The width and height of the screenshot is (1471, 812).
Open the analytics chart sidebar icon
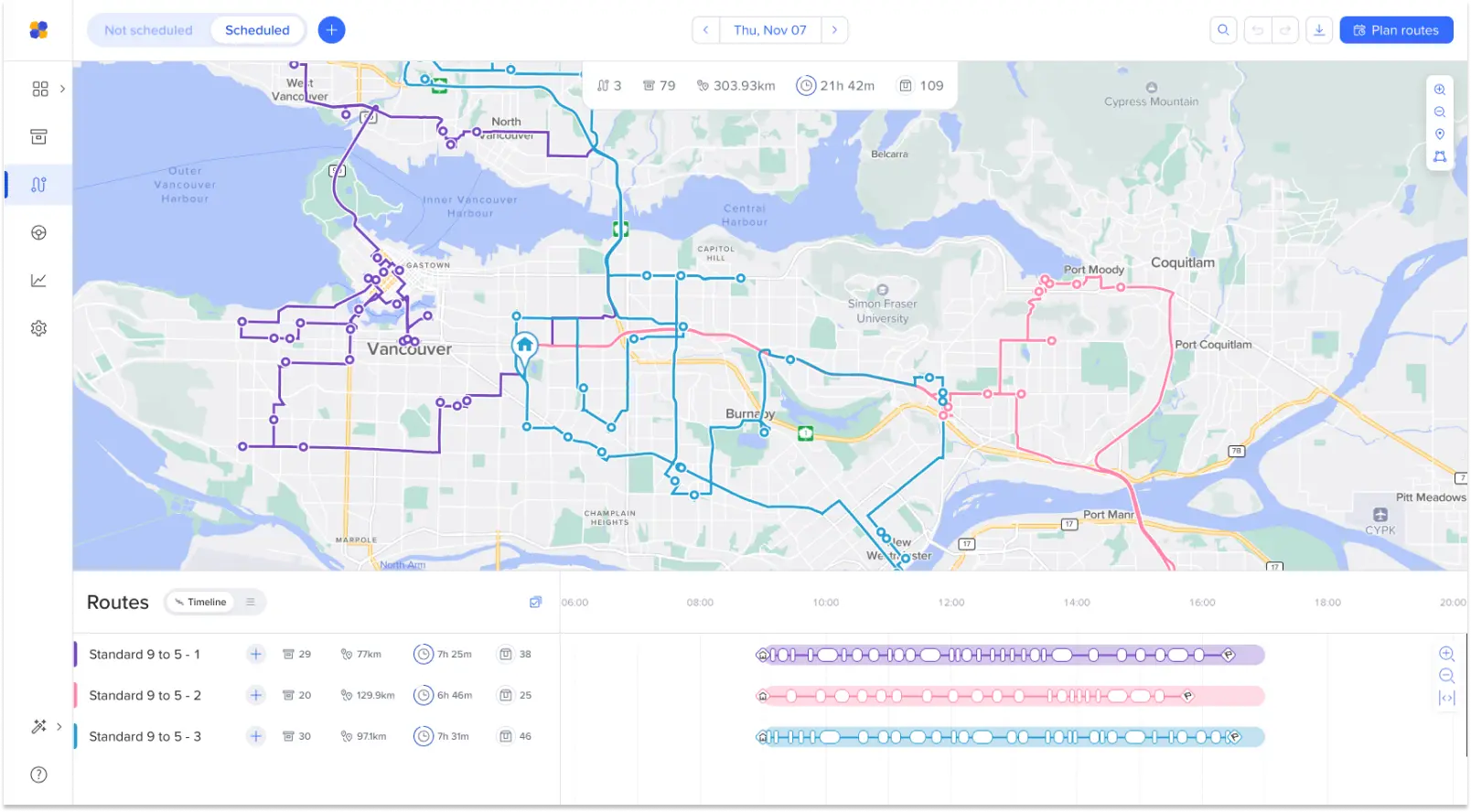coord(38,281)
